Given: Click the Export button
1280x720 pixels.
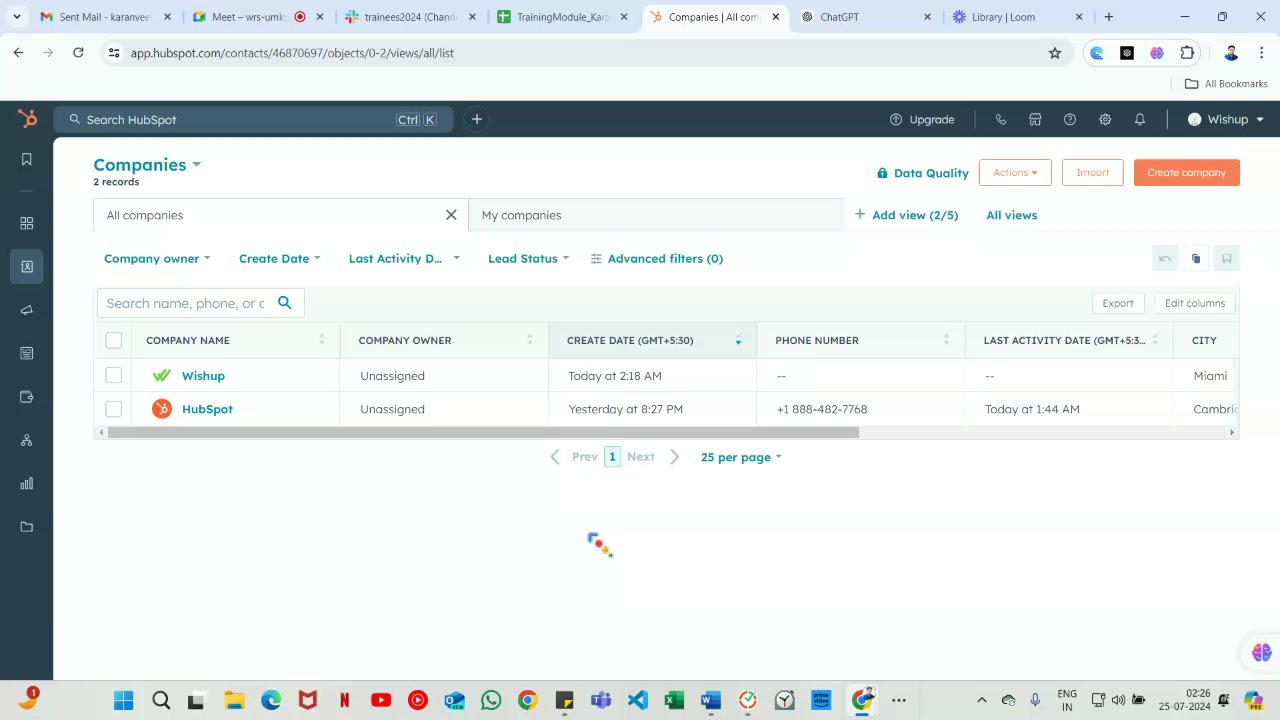Looking at the screenshot, I should pos(1118,303).
